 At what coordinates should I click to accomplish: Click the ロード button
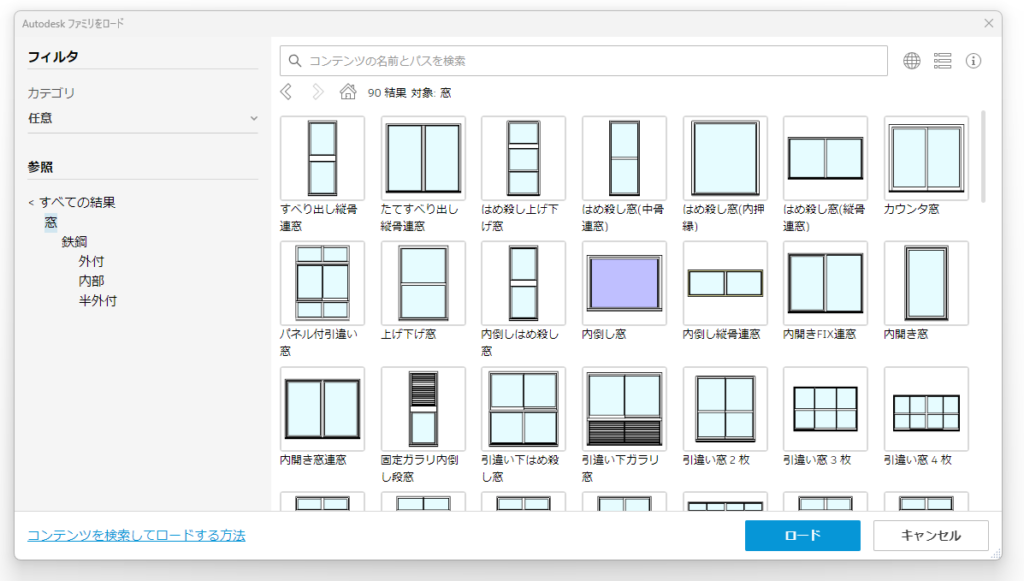(802, 535)
